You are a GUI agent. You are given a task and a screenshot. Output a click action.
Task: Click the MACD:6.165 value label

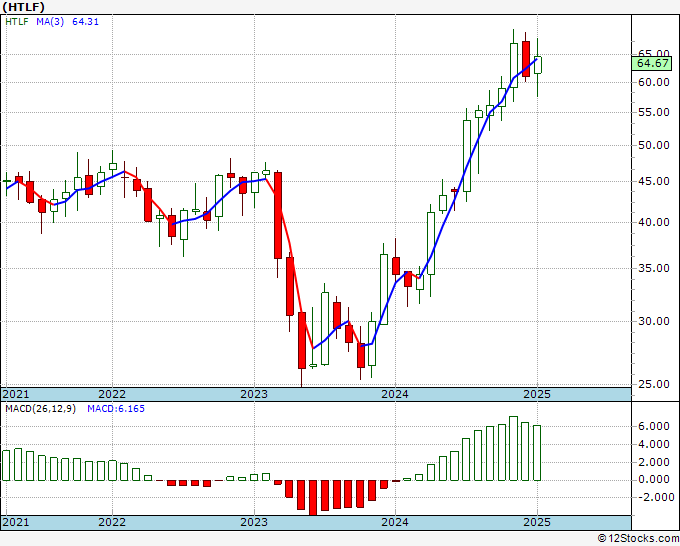click(116, 409)
